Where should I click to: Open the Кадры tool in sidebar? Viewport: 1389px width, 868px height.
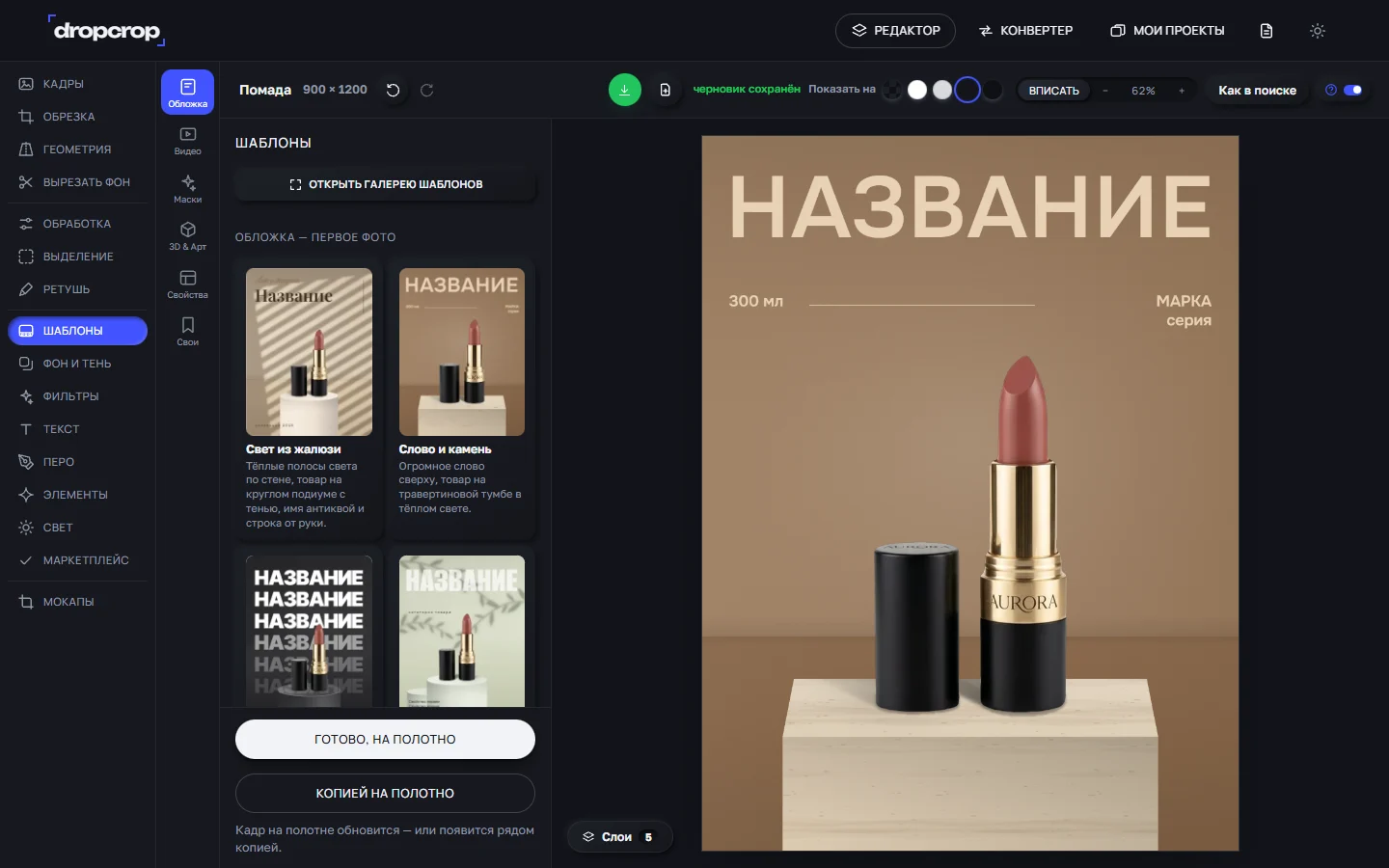click(77, 84)
